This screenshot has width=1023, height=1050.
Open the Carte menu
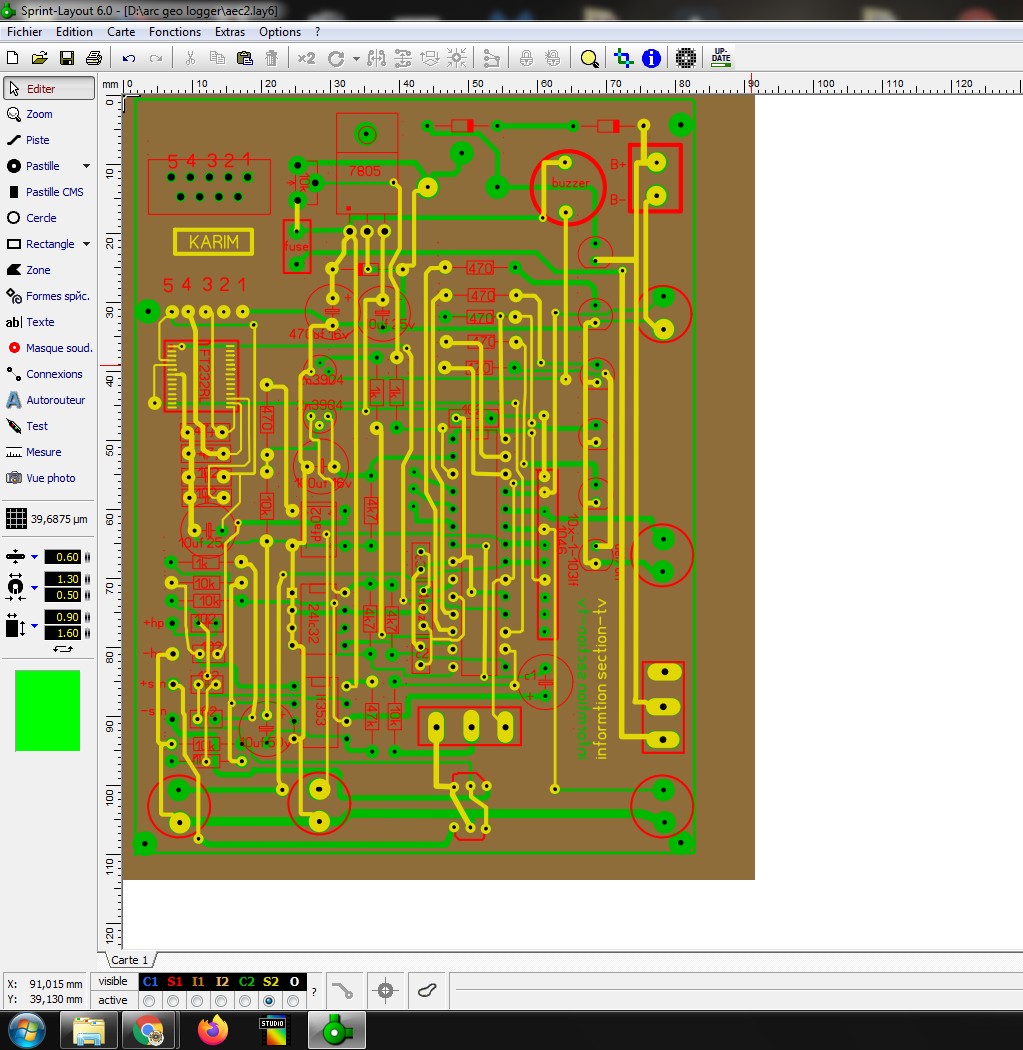pos(121,31)
